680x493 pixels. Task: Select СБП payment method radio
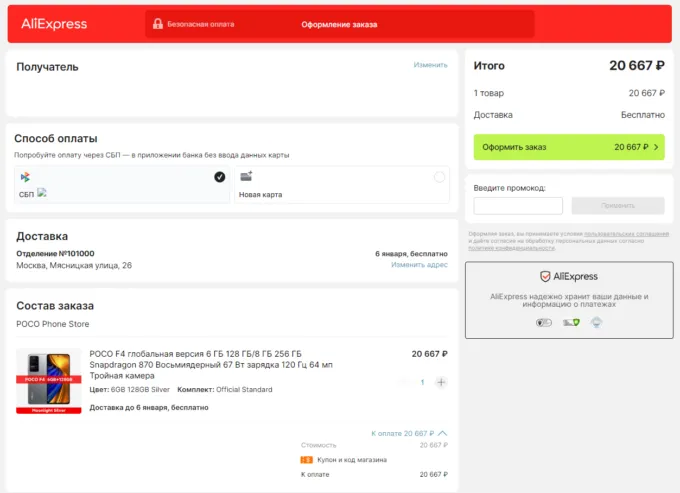point(220,177)
